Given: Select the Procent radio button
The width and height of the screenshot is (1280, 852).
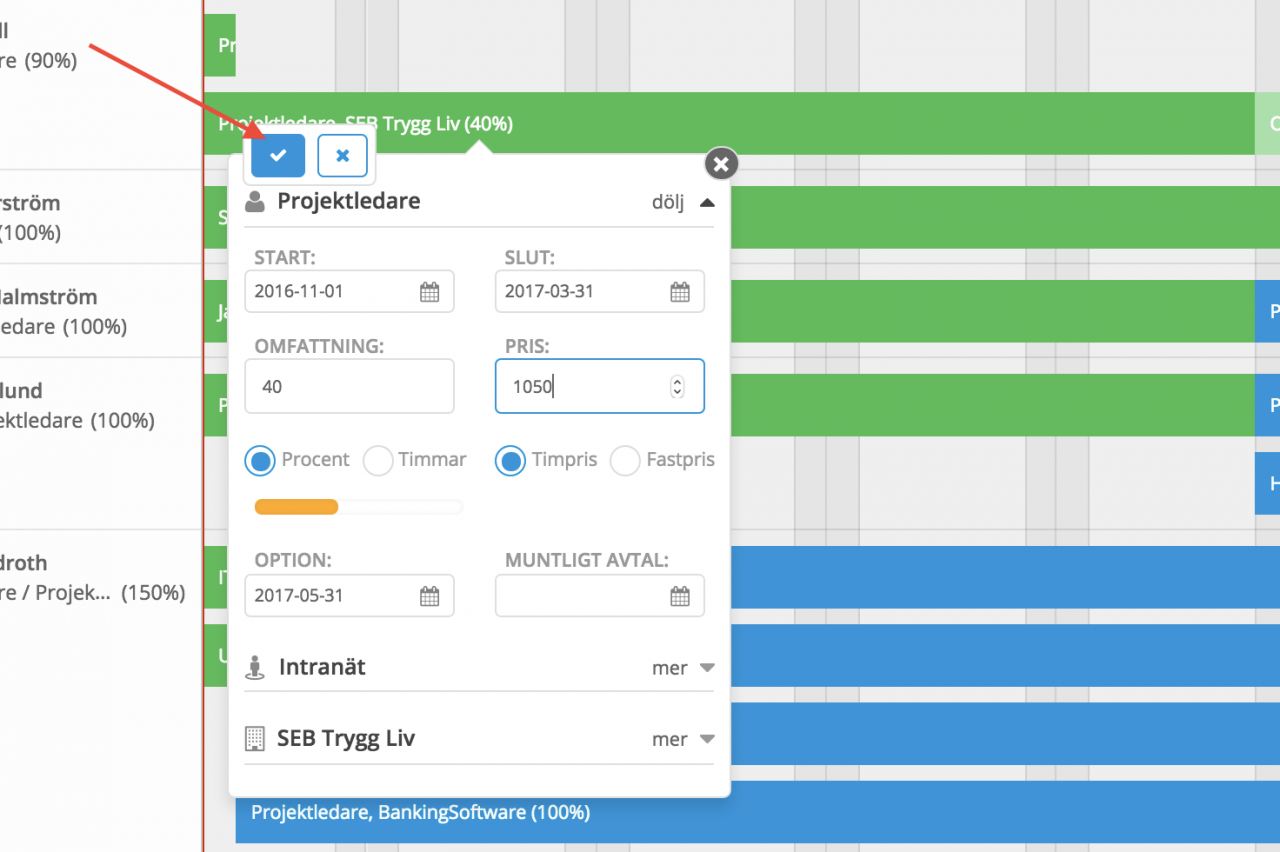Looking at the screenshot, I should click(x=261, y=461).
